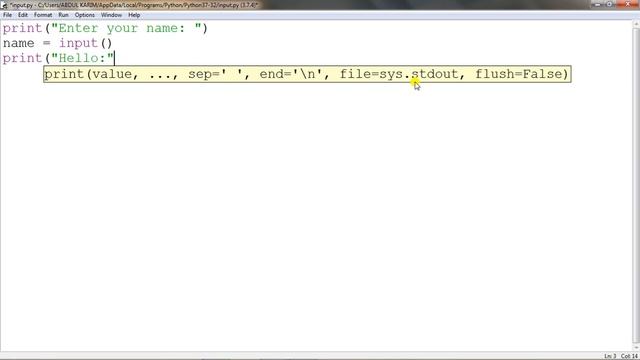
Task: Click the 'name = input()' code line
Action: [57, 43]
